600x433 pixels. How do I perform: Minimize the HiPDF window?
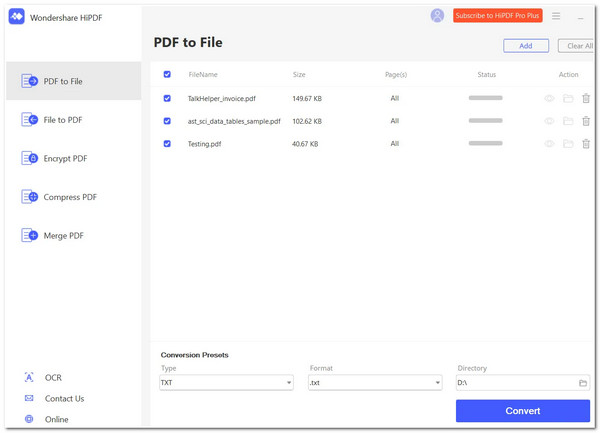[x=580, y=18]
